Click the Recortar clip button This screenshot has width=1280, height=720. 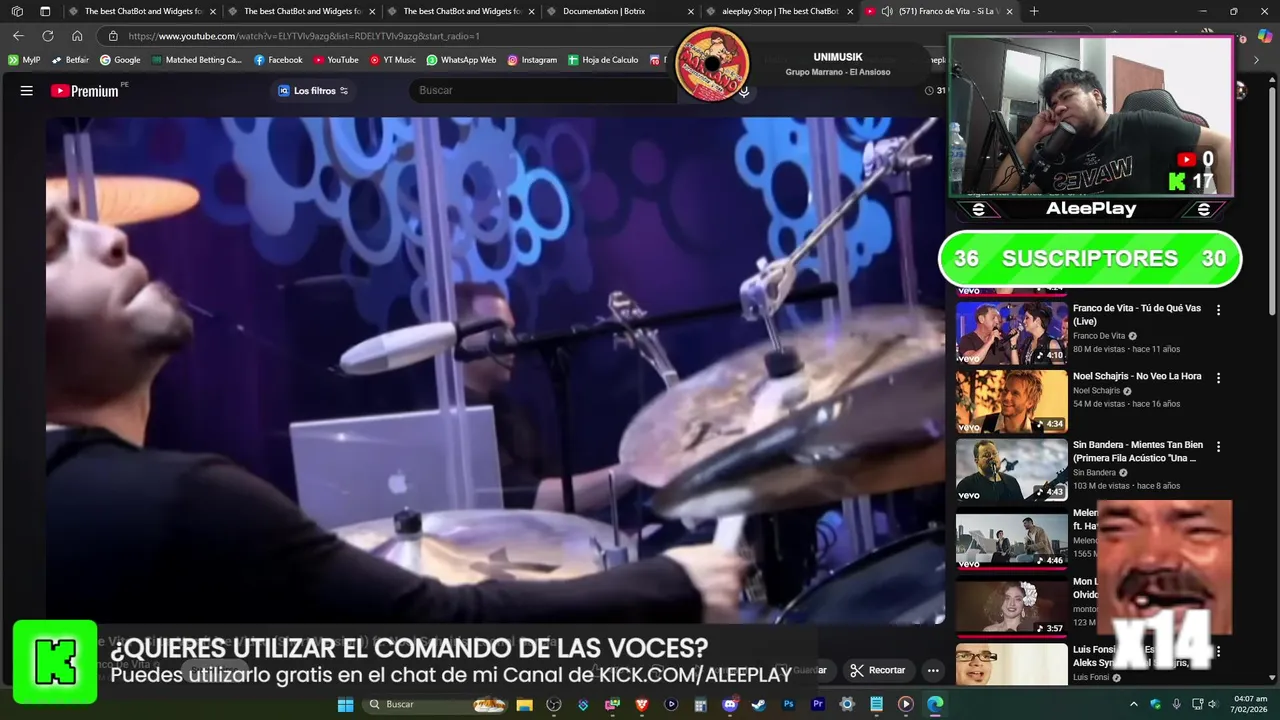point(878,670)
